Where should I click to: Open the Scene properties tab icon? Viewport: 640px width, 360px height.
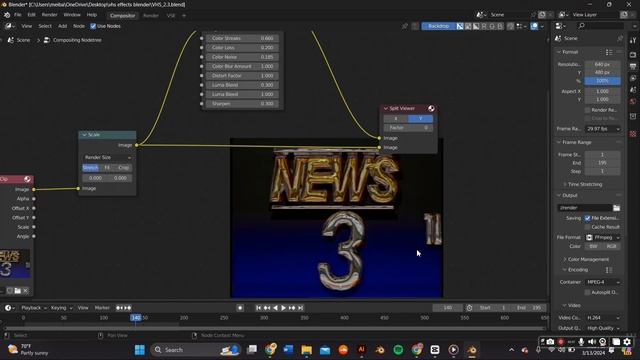633,90
